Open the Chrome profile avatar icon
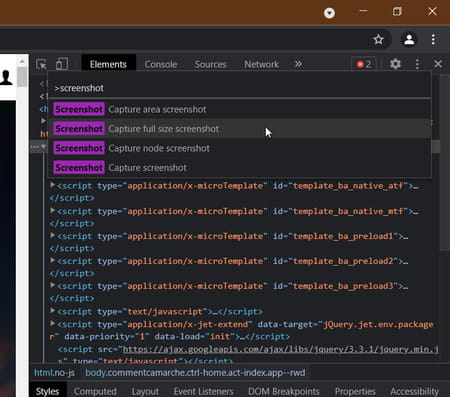This screenshot has width=450, height=397. point(409,40)
